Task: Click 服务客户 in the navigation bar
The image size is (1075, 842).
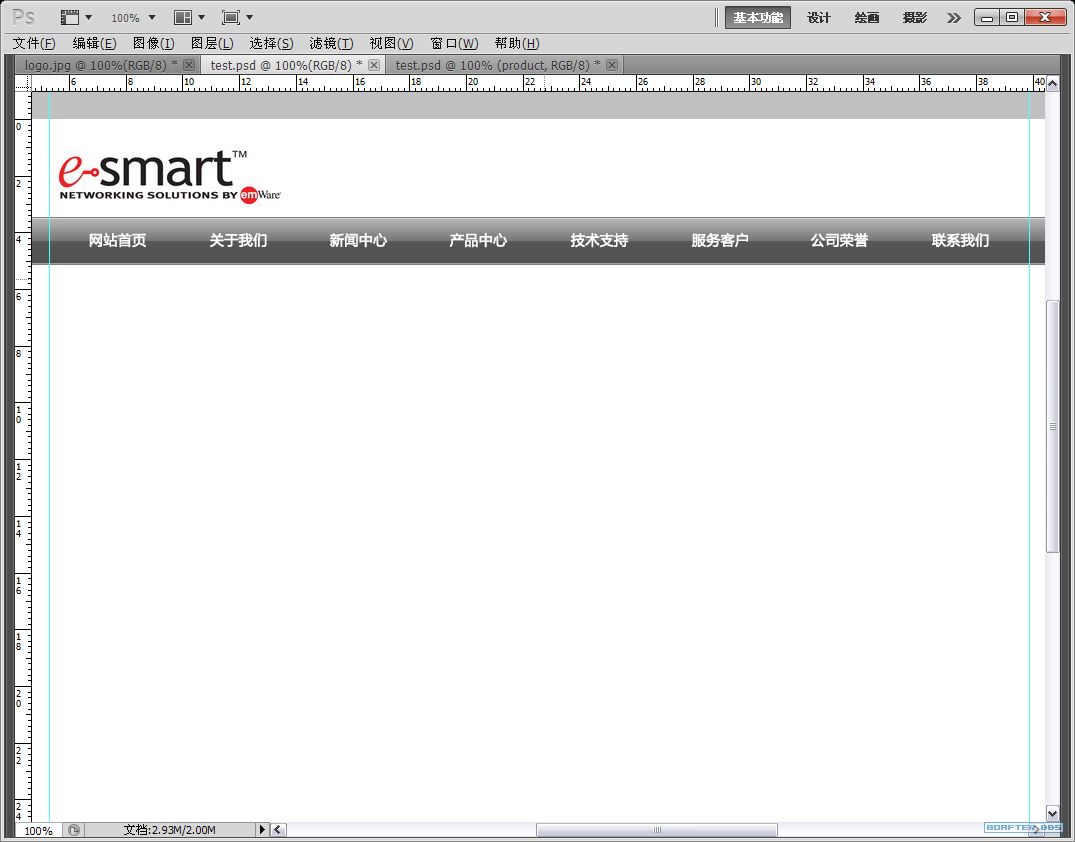Action: (x=719, y=241)
